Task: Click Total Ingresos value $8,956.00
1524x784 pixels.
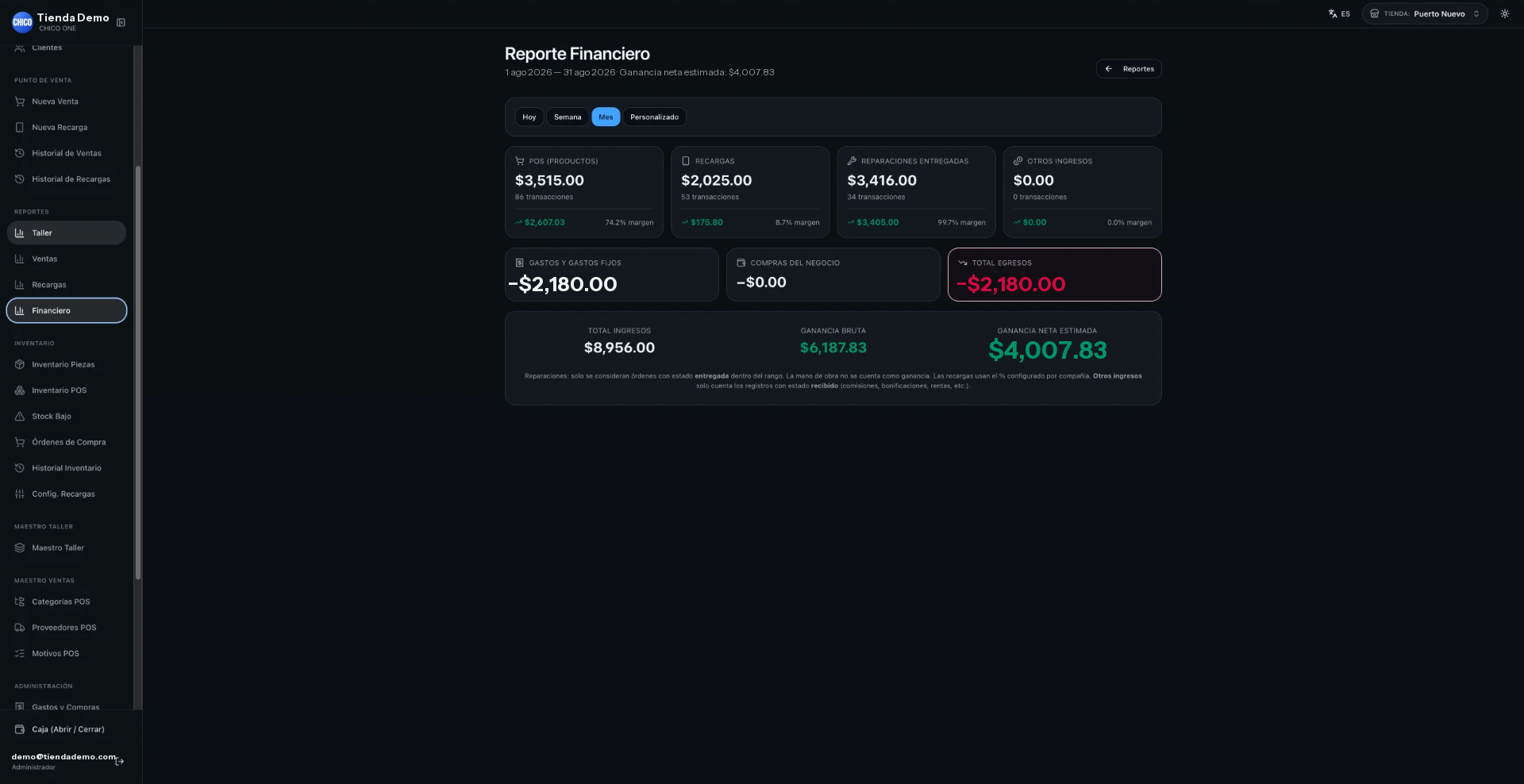Action: point(619,348)
